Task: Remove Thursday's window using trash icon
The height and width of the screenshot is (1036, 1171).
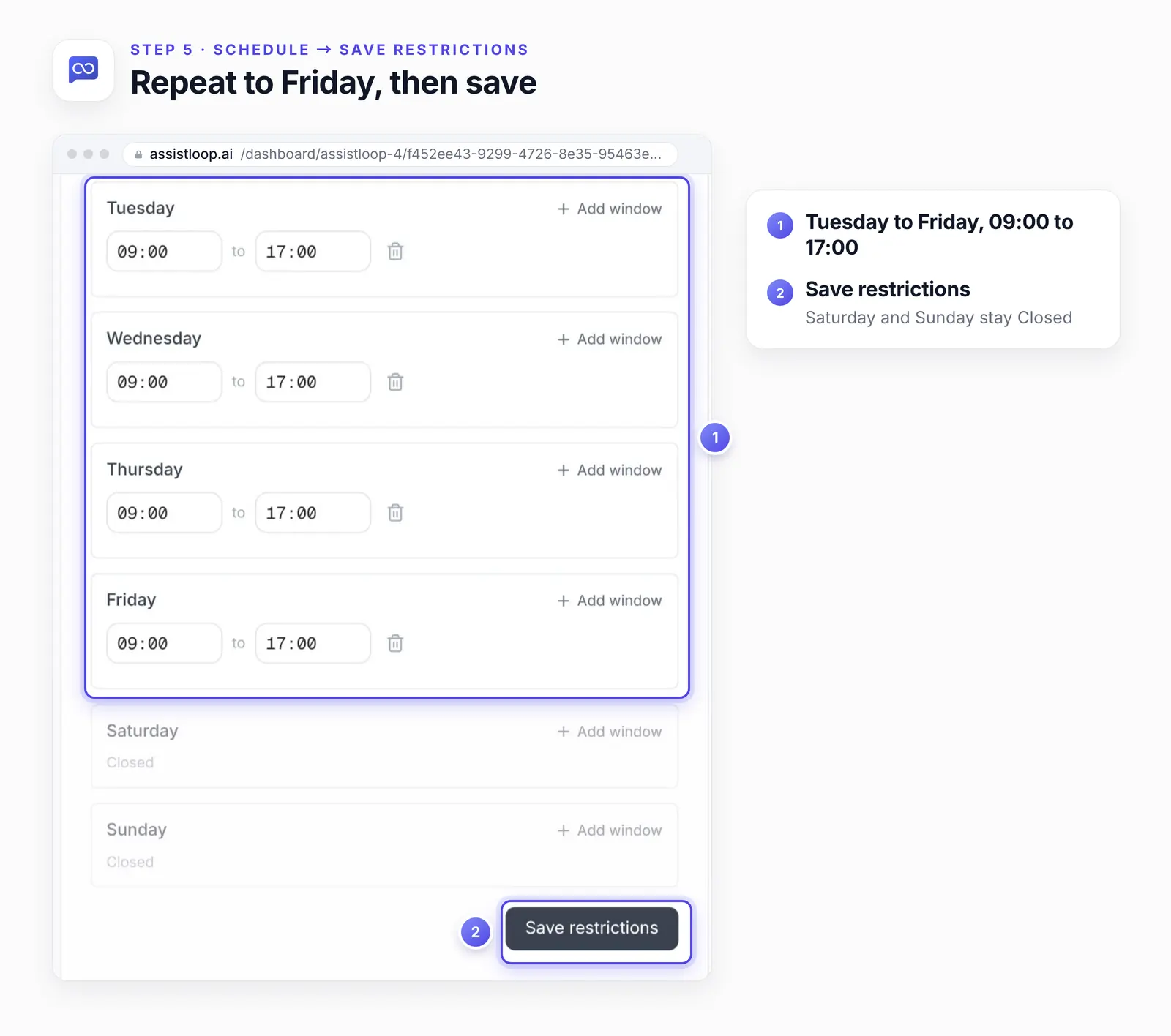Action: tap(395, 513)
